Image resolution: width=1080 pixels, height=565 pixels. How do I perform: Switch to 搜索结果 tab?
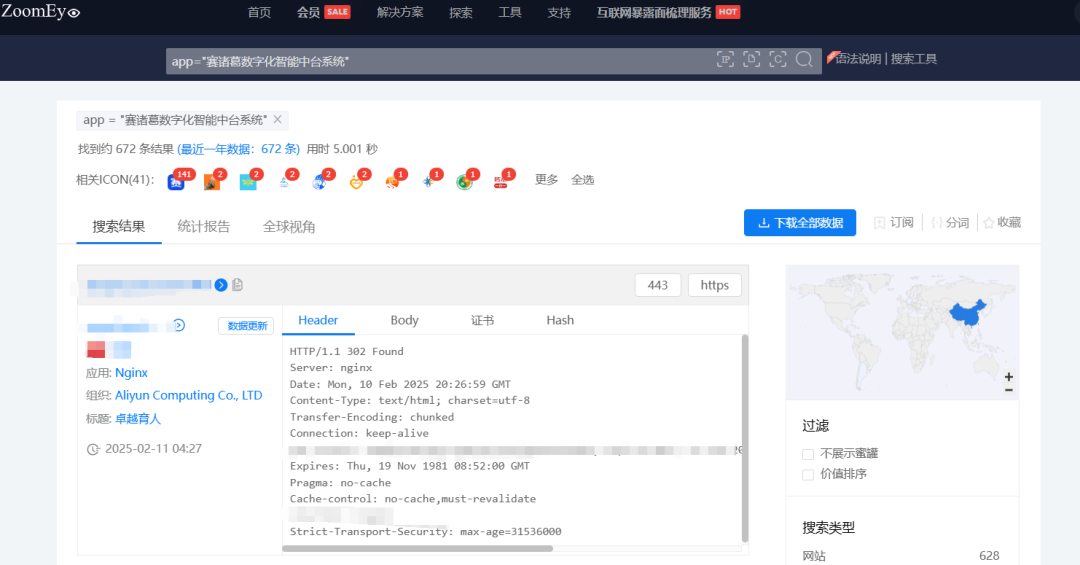pyautogui.click(x=118, y=227)
